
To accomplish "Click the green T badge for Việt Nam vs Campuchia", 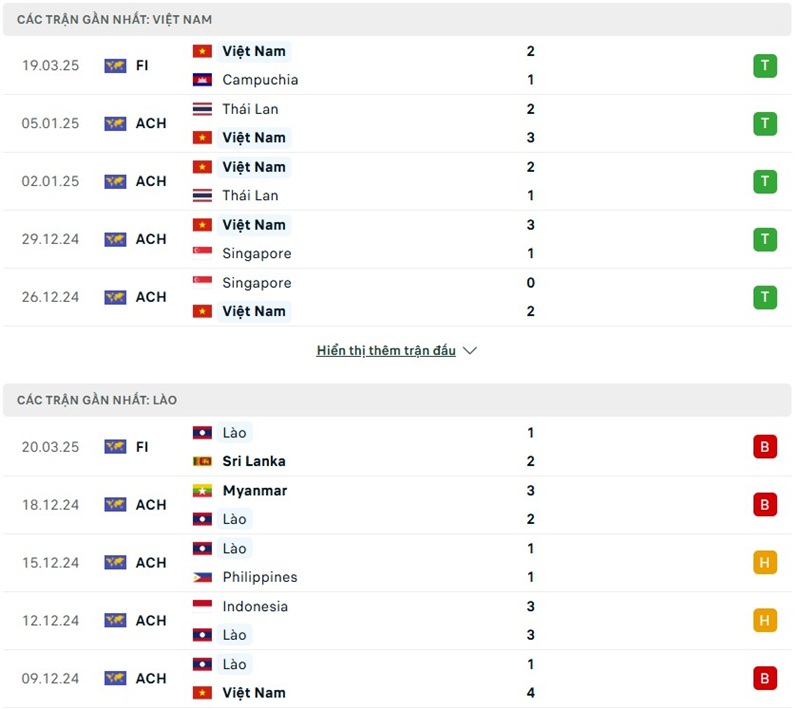I will (765, 66).
